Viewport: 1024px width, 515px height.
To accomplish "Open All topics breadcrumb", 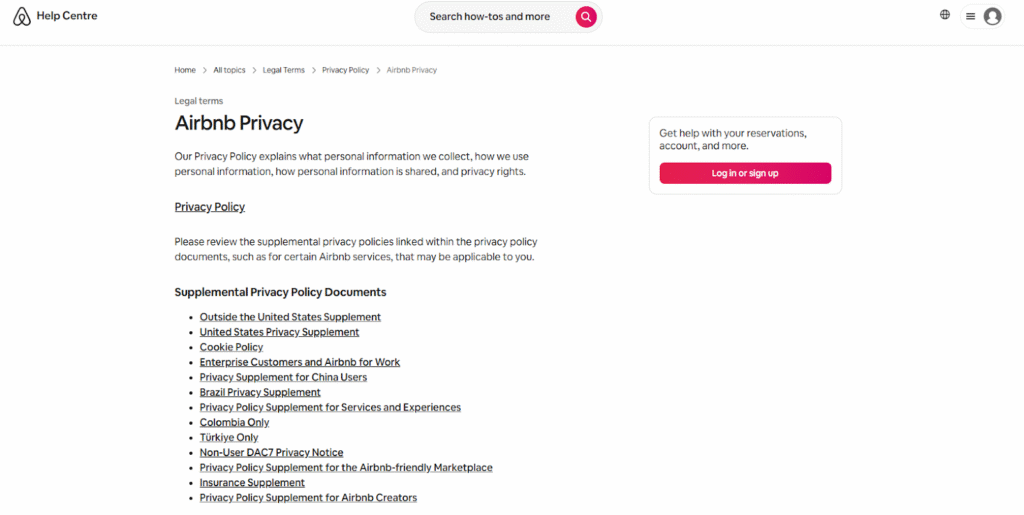I will [x=229, y=70].
